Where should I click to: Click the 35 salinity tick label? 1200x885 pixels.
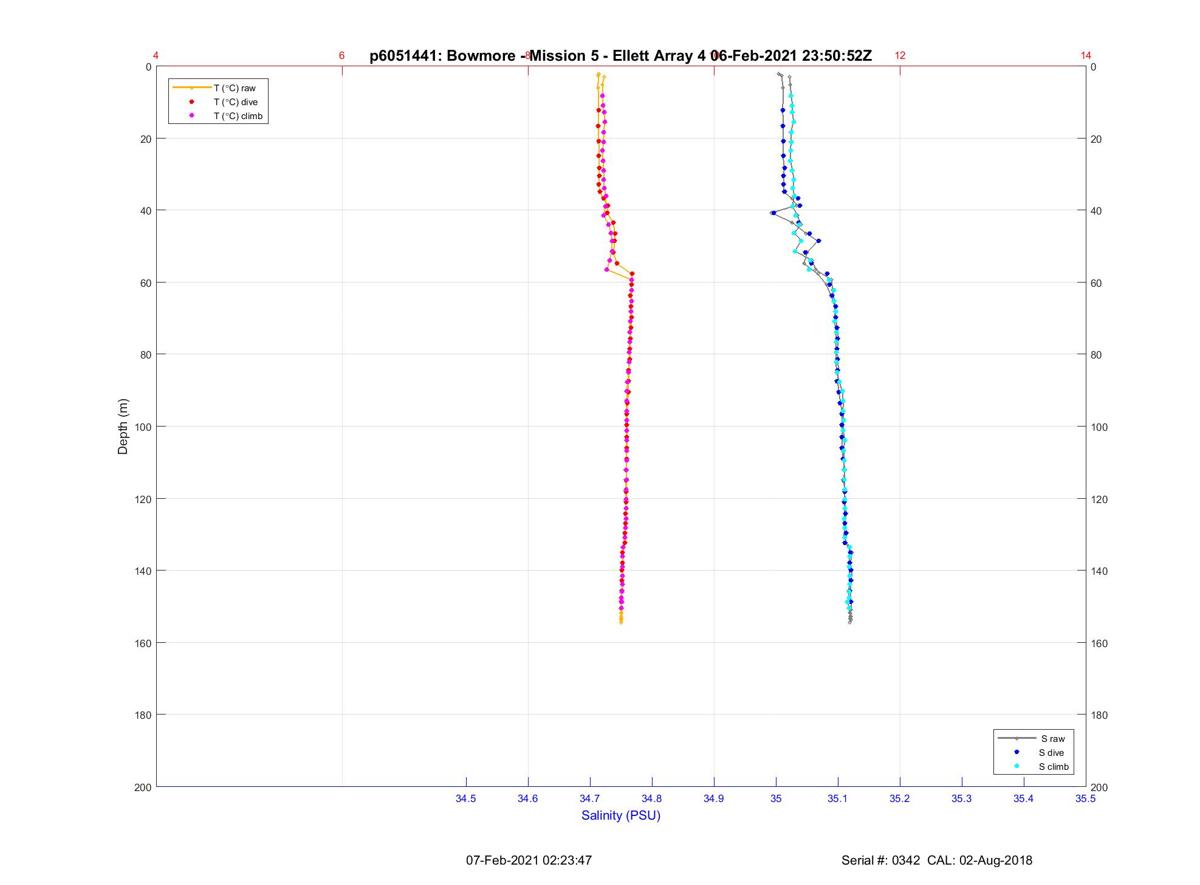tap(776, 798)
